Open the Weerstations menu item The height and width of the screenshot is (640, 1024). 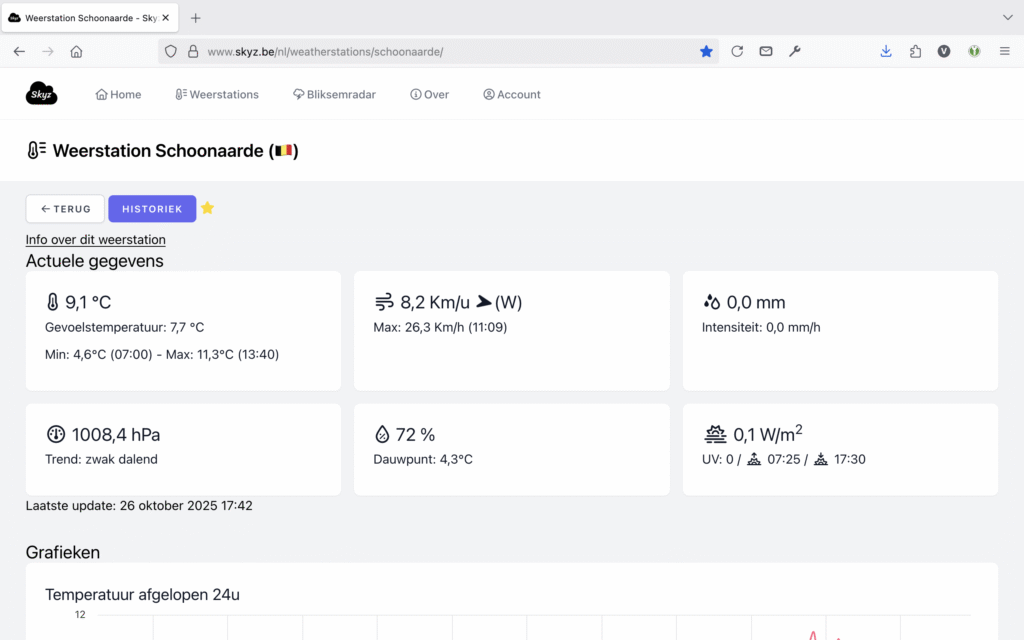click(217, 94)
